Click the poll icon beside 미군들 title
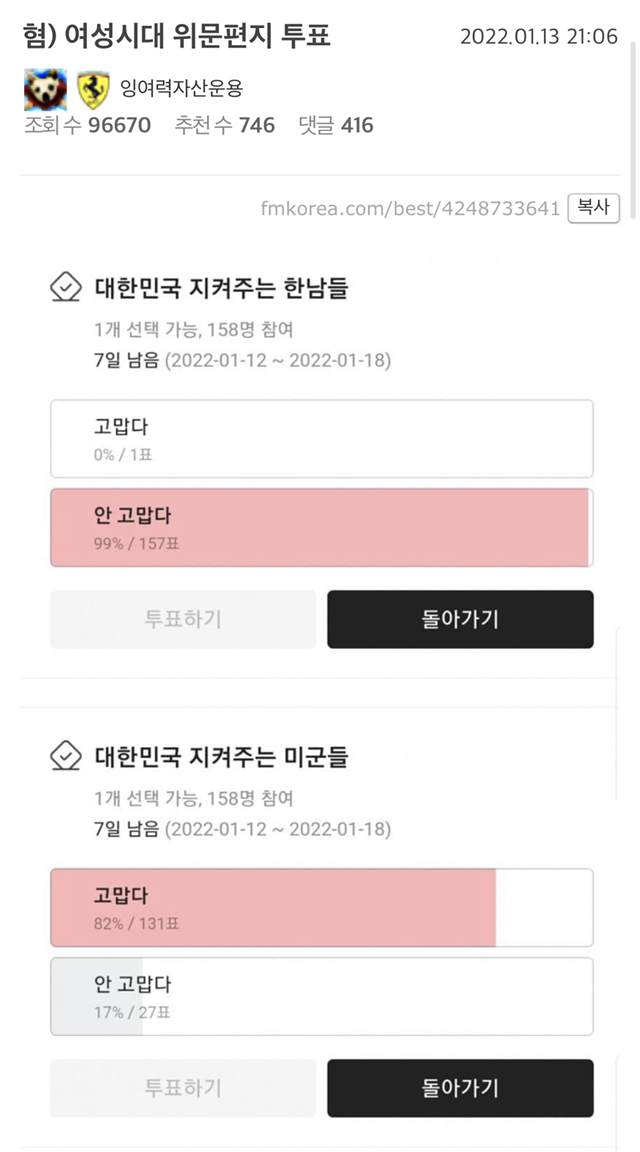The height and width of the screenshot is (1152, 640). point(66,758)
